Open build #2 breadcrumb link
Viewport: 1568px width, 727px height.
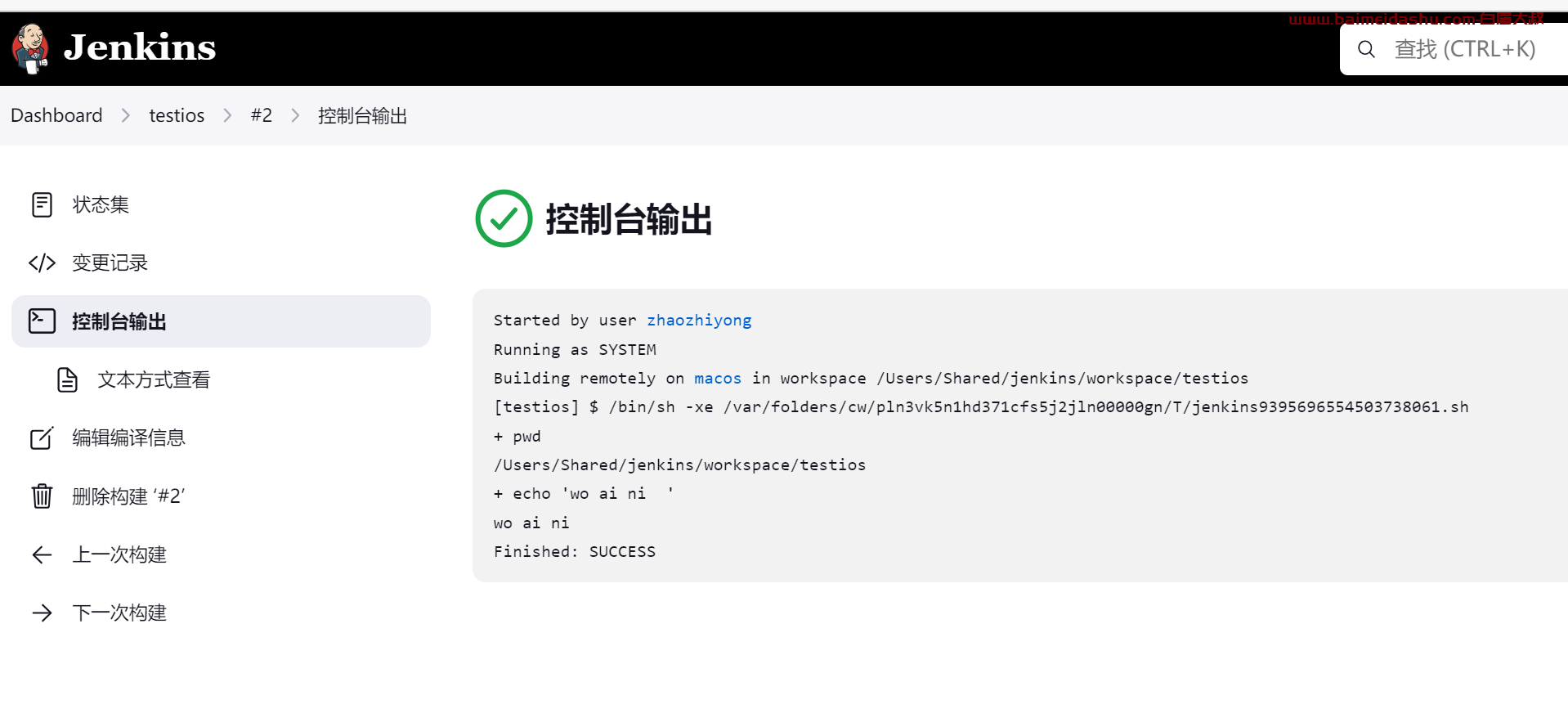262,115
